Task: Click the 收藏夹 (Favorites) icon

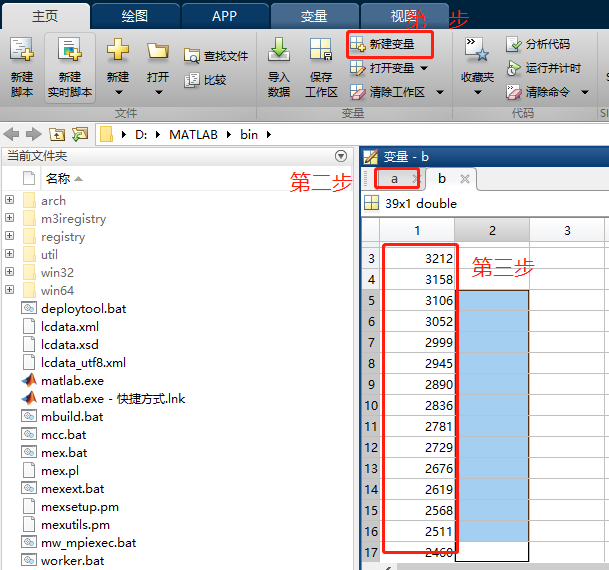Action: (x=477, y=49)
